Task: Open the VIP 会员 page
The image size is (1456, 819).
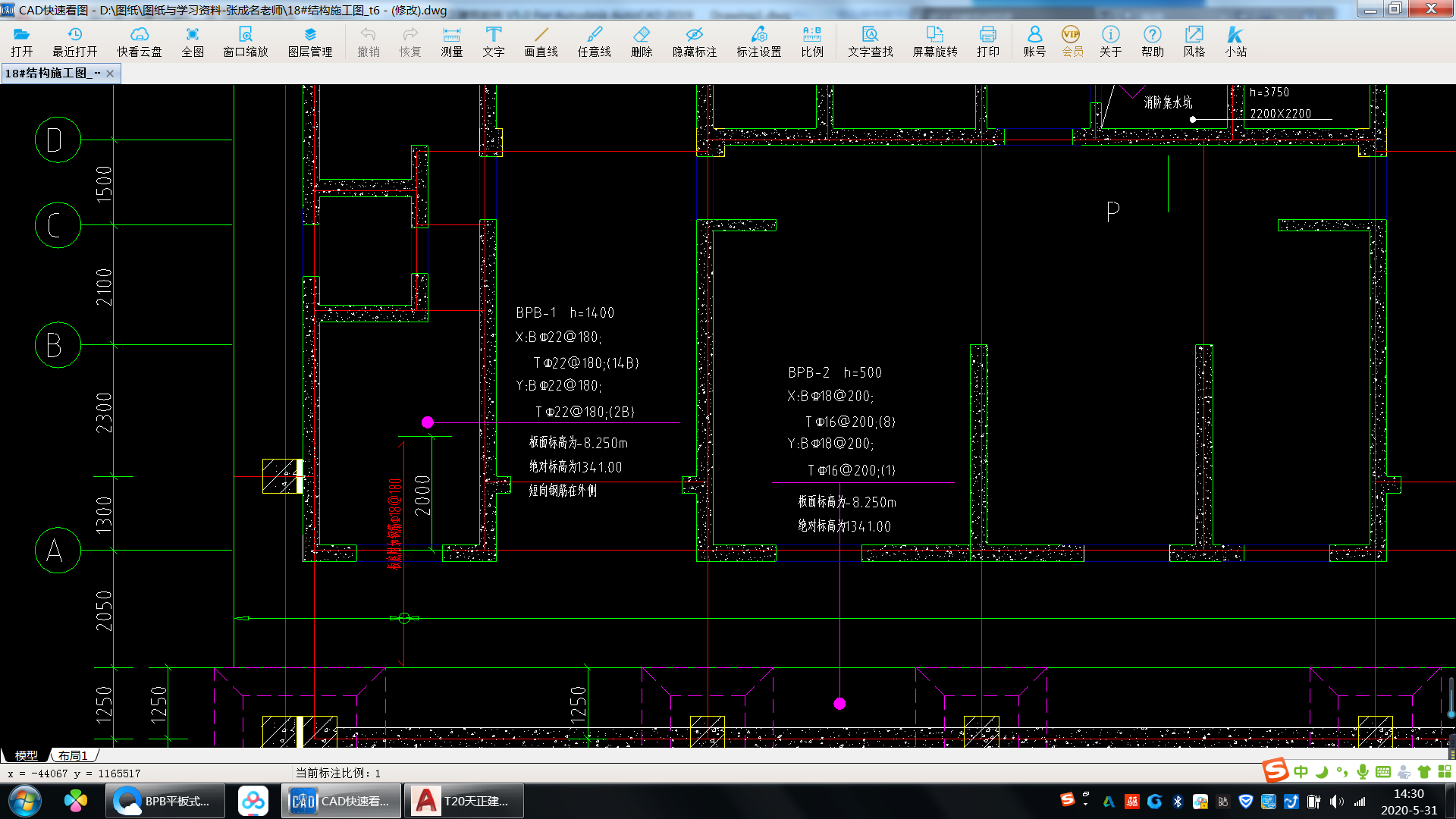Action: (1072, 42)
